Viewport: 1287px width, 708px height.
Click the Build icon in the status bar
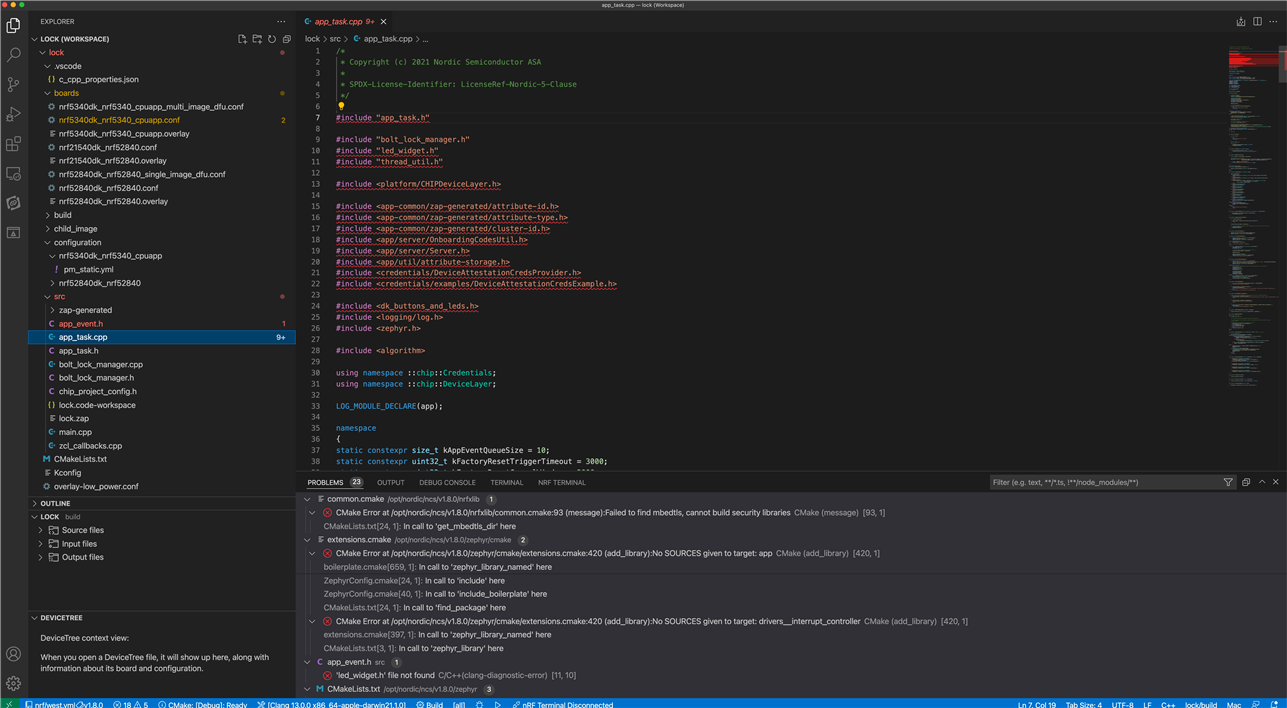click(x=431, y=704)
